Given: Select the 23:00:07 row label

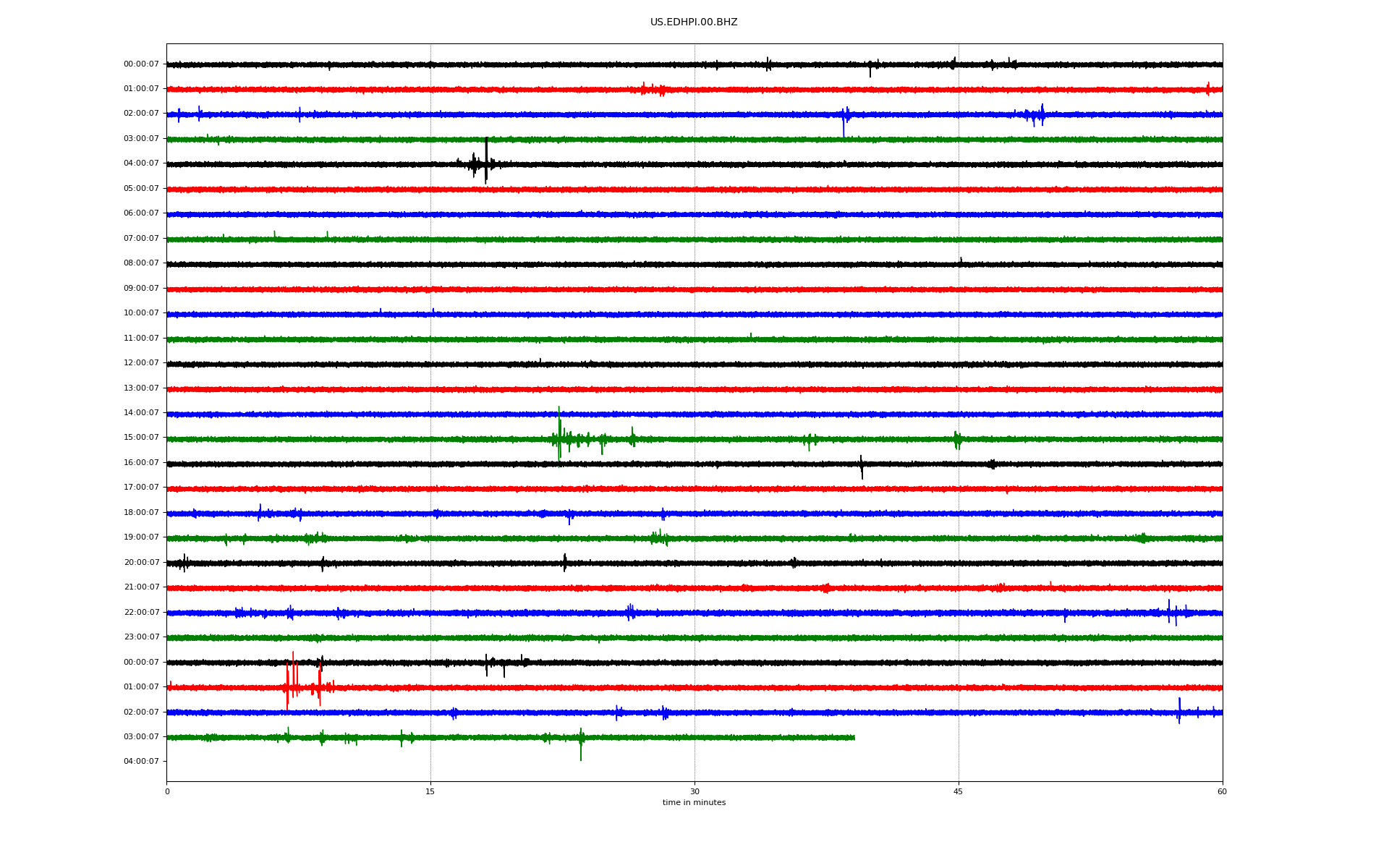Looking at the screenshot, I should pos(141,637).
